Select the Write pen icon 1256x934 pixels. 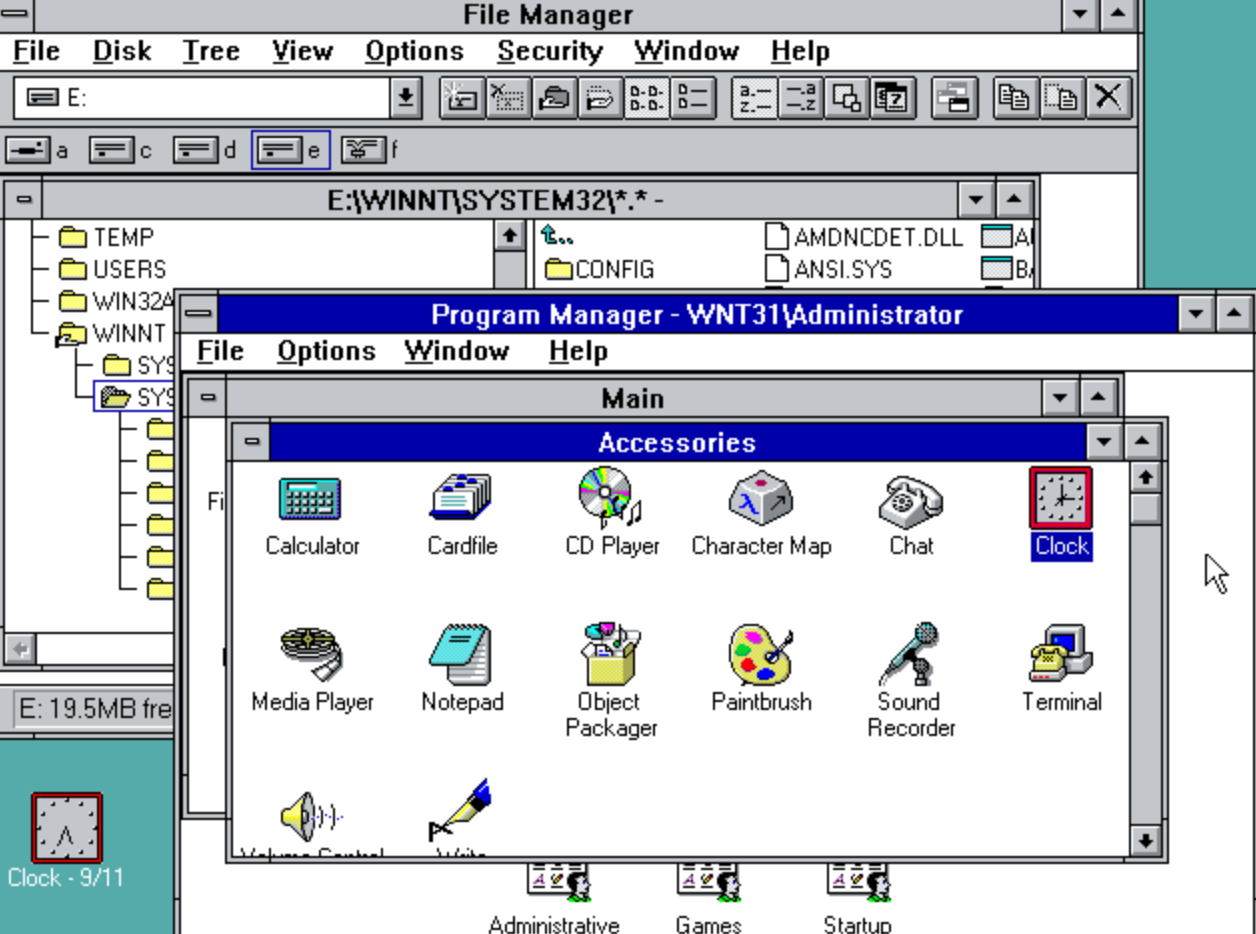pyautogui.click(x=461, y=811)
